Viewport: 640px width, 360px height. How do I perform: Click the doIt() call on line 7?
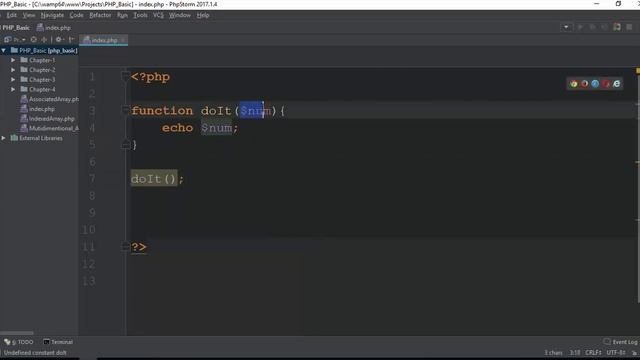point(154,178)
